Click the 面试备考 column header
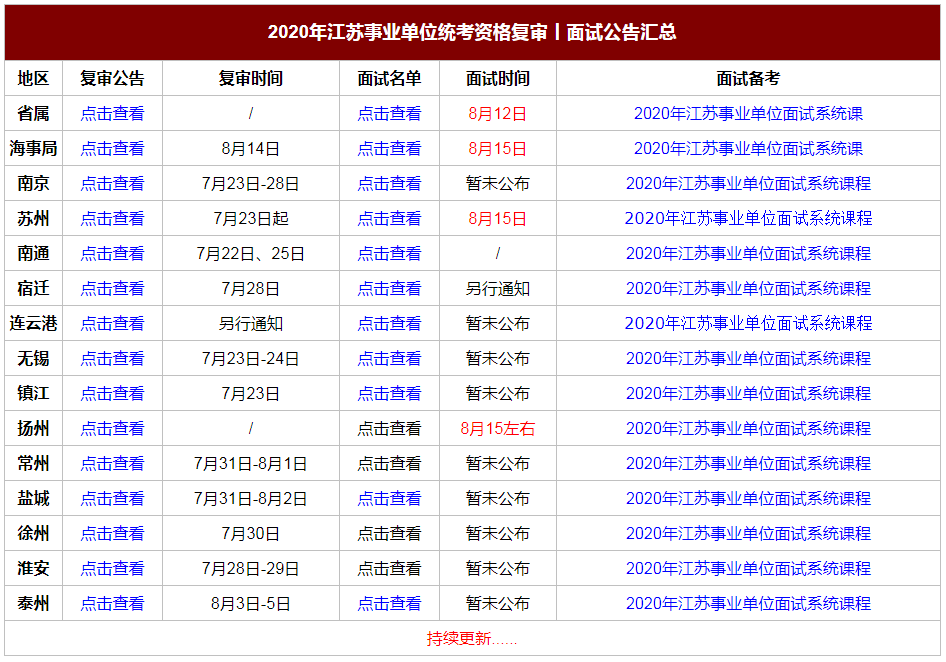 tap(748, 78)
